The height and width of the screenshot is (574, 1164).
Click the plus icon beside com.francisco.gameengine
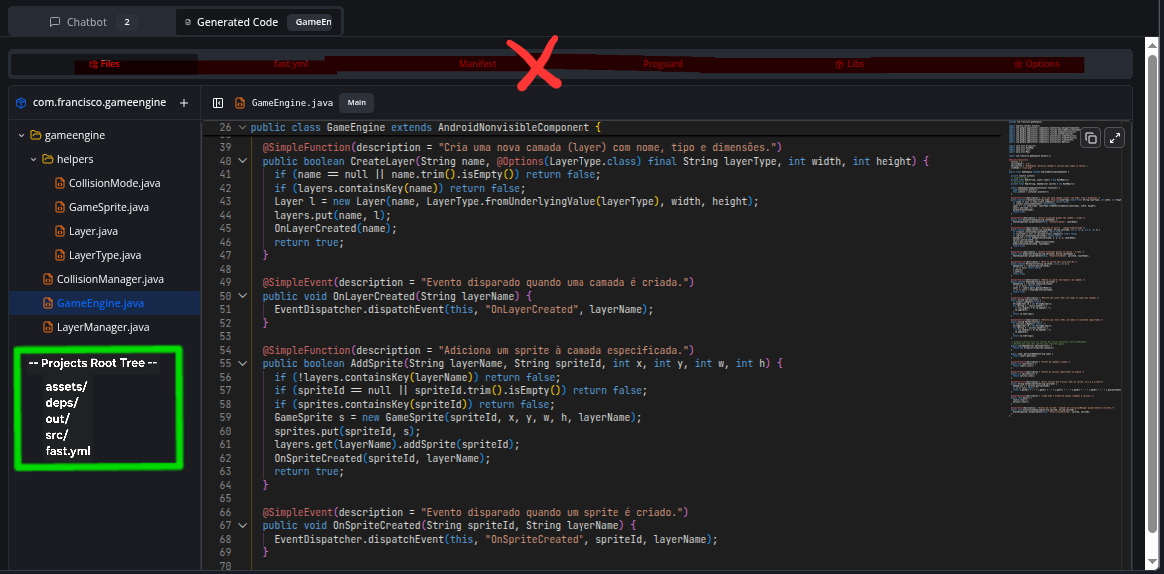184,102
